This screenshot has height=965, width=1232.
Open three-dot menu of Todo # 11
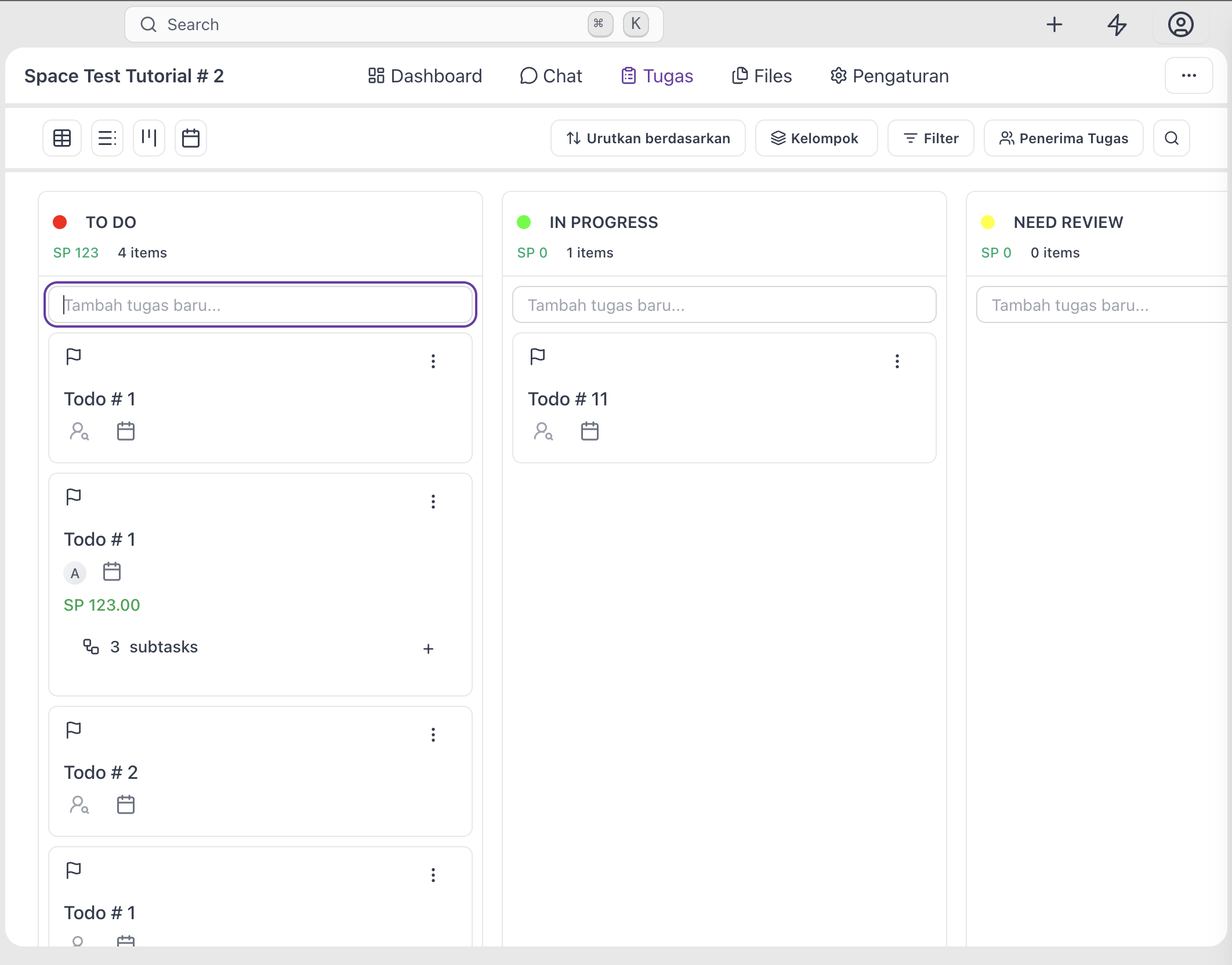point(897,361)
